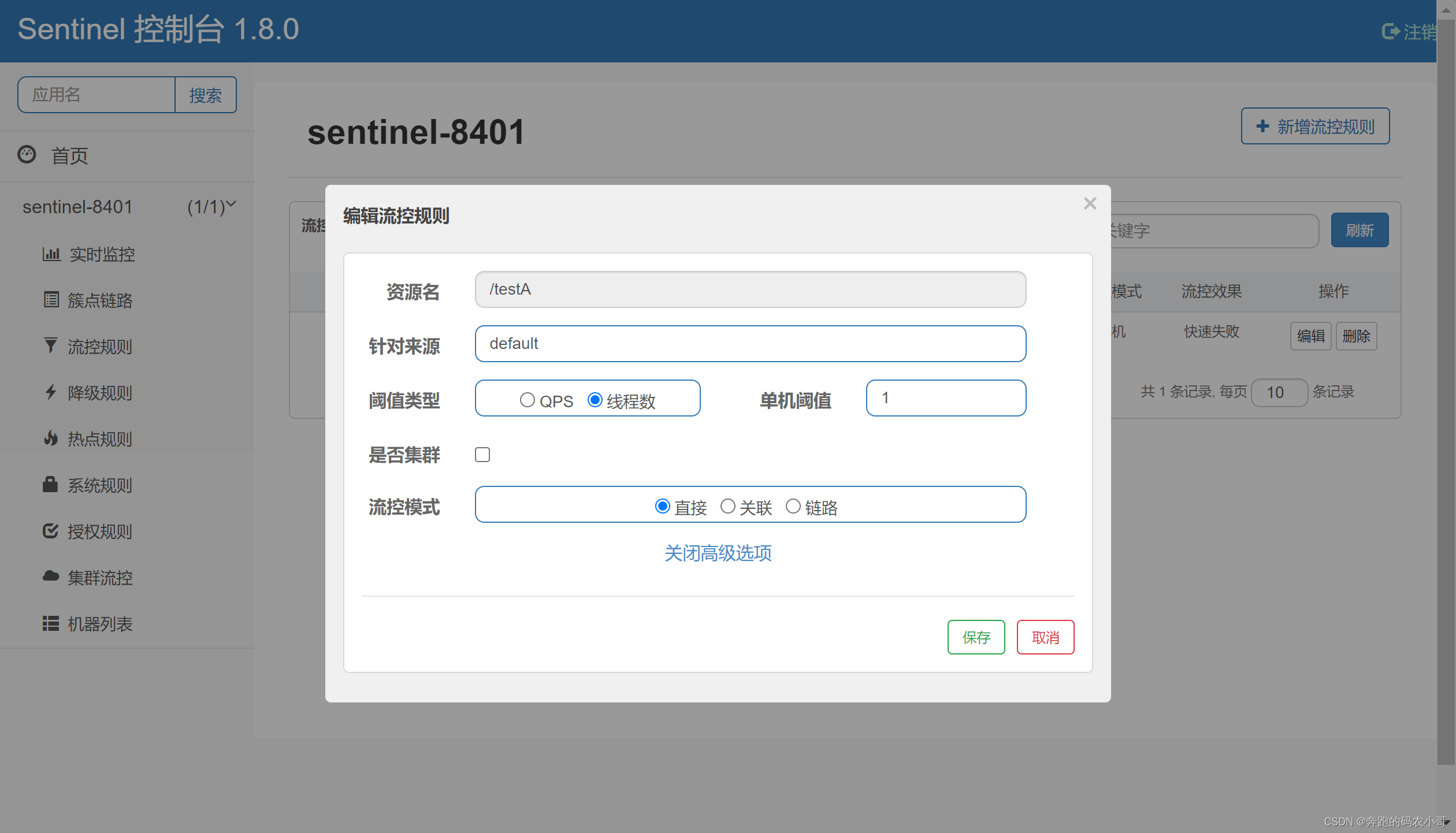Screen dimensions: 1456x833
Task: Click the vertical page scrollbar
Action: point(1446,393)
